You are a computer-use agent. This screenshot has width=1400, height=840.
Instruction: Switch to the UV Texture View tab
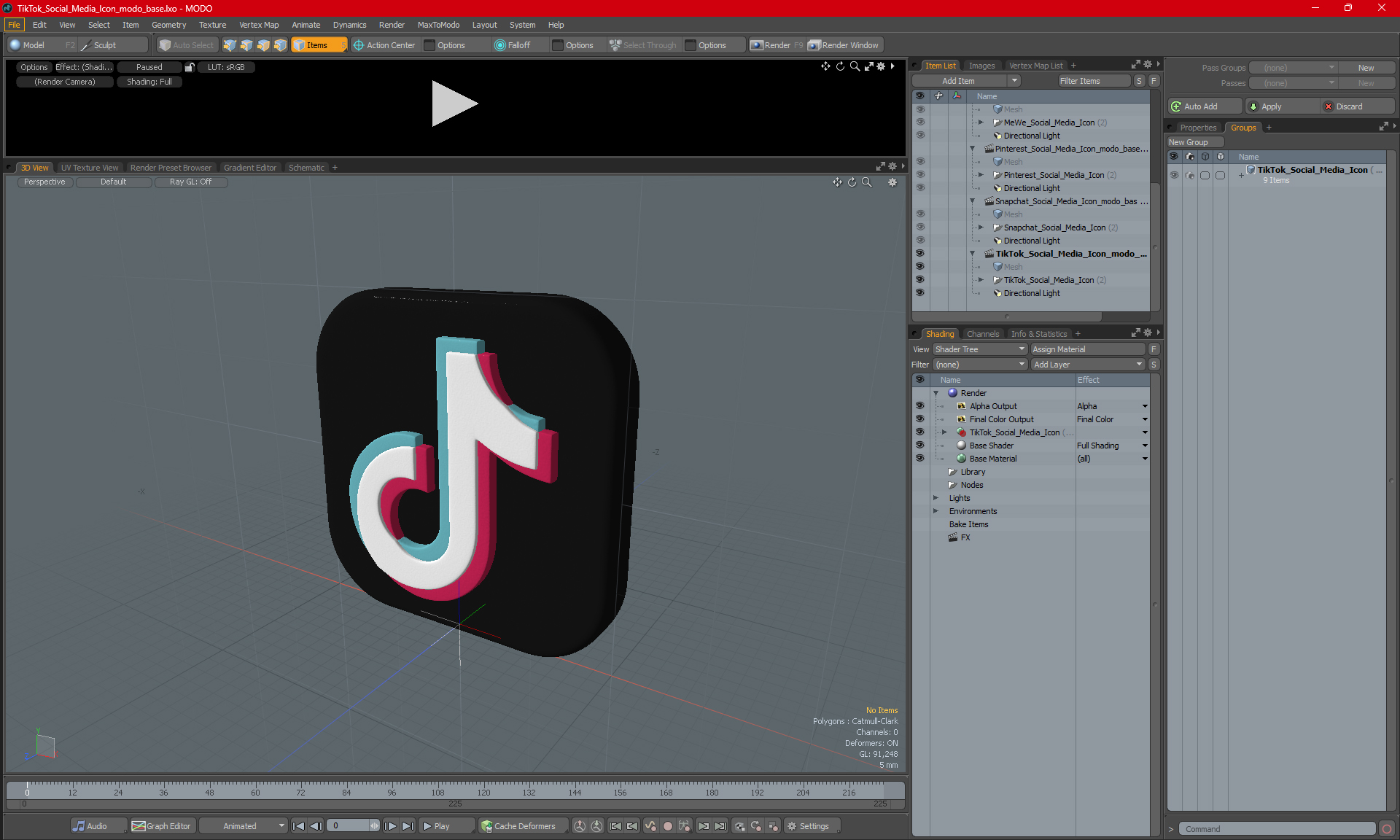(90, 168)
